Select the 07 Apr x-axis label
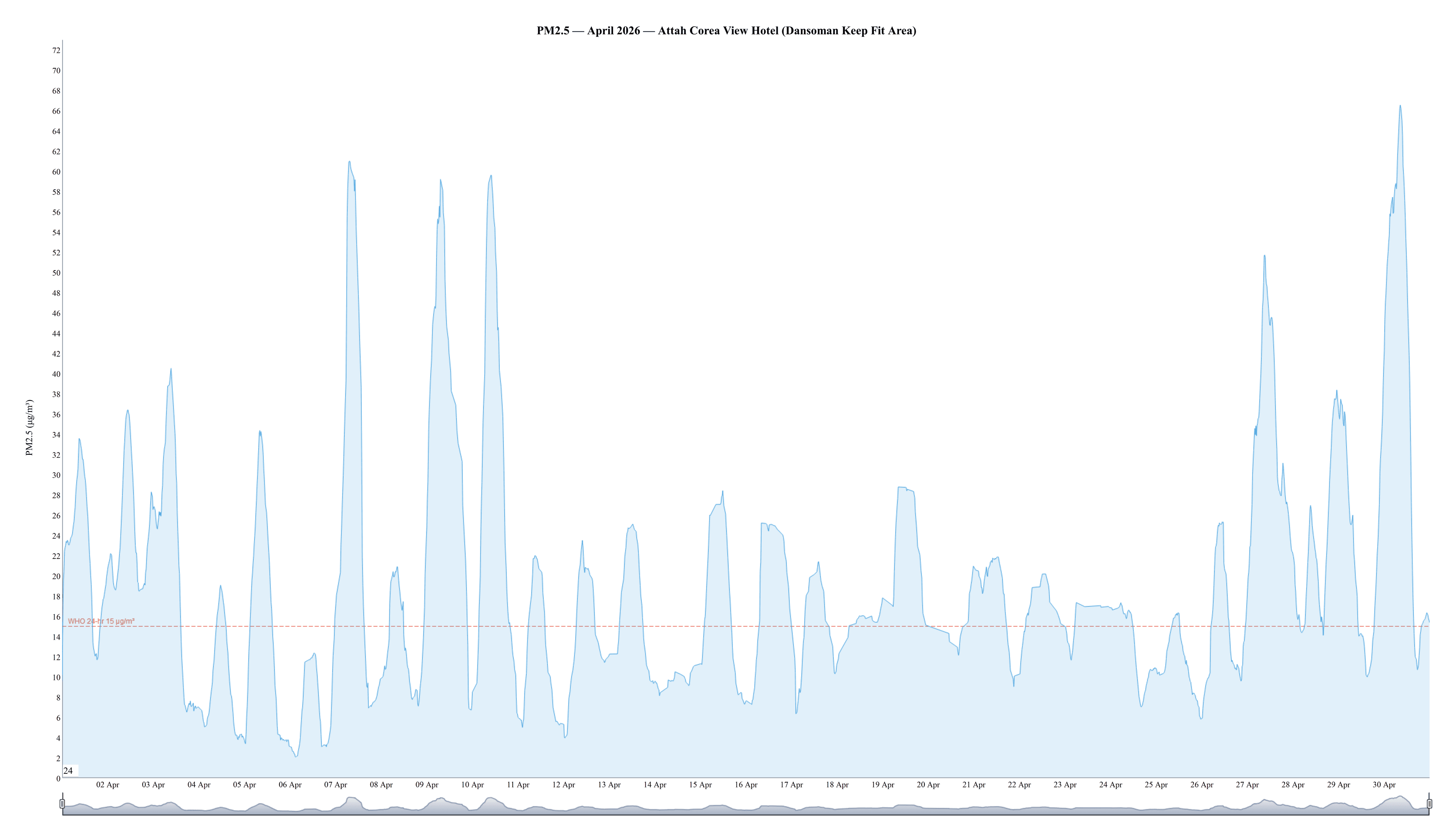 click(x=336, y=785)
